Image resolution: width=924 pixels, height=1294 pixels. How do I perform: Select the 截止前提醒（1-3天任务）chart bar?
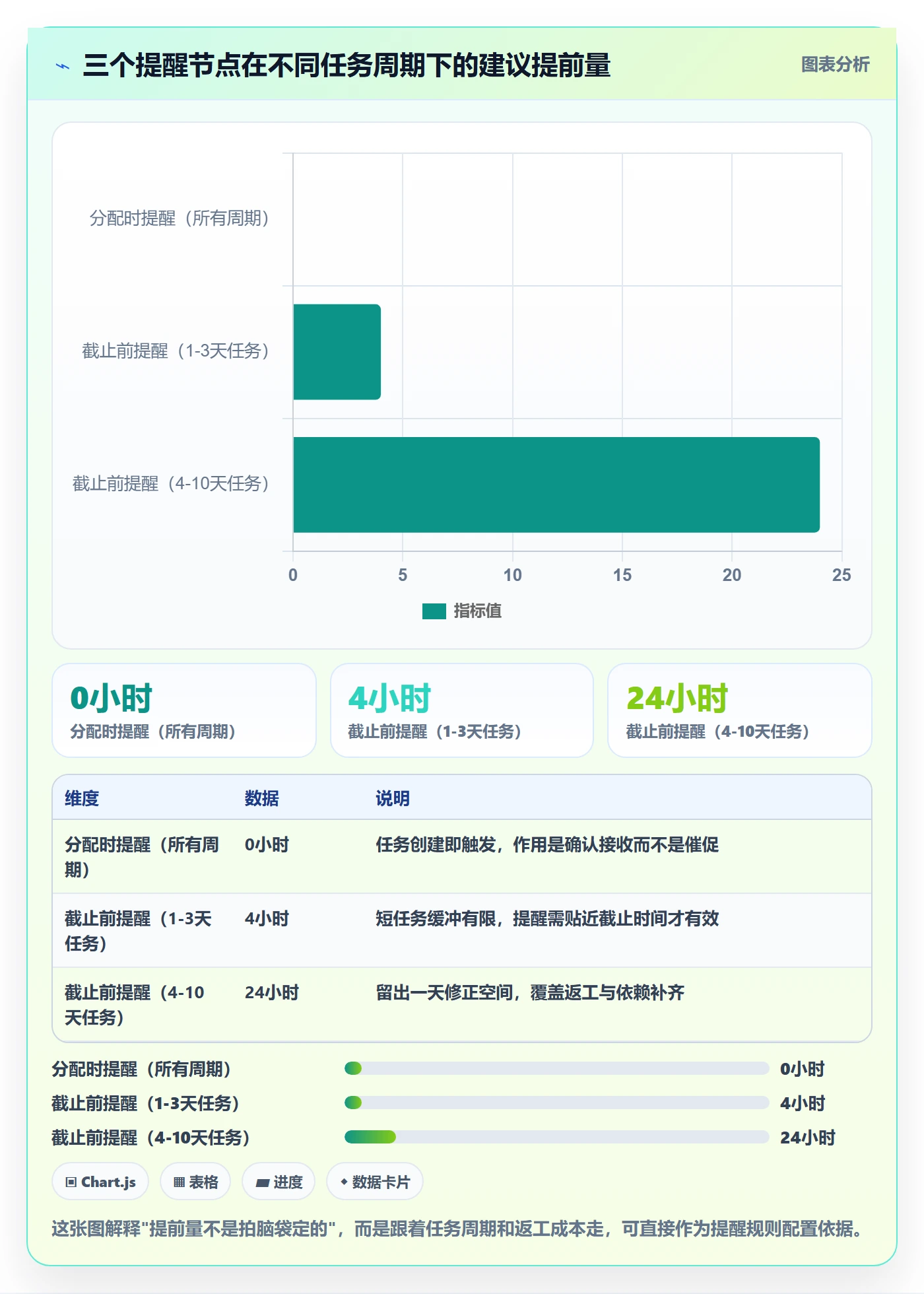[x=337, y=352]
